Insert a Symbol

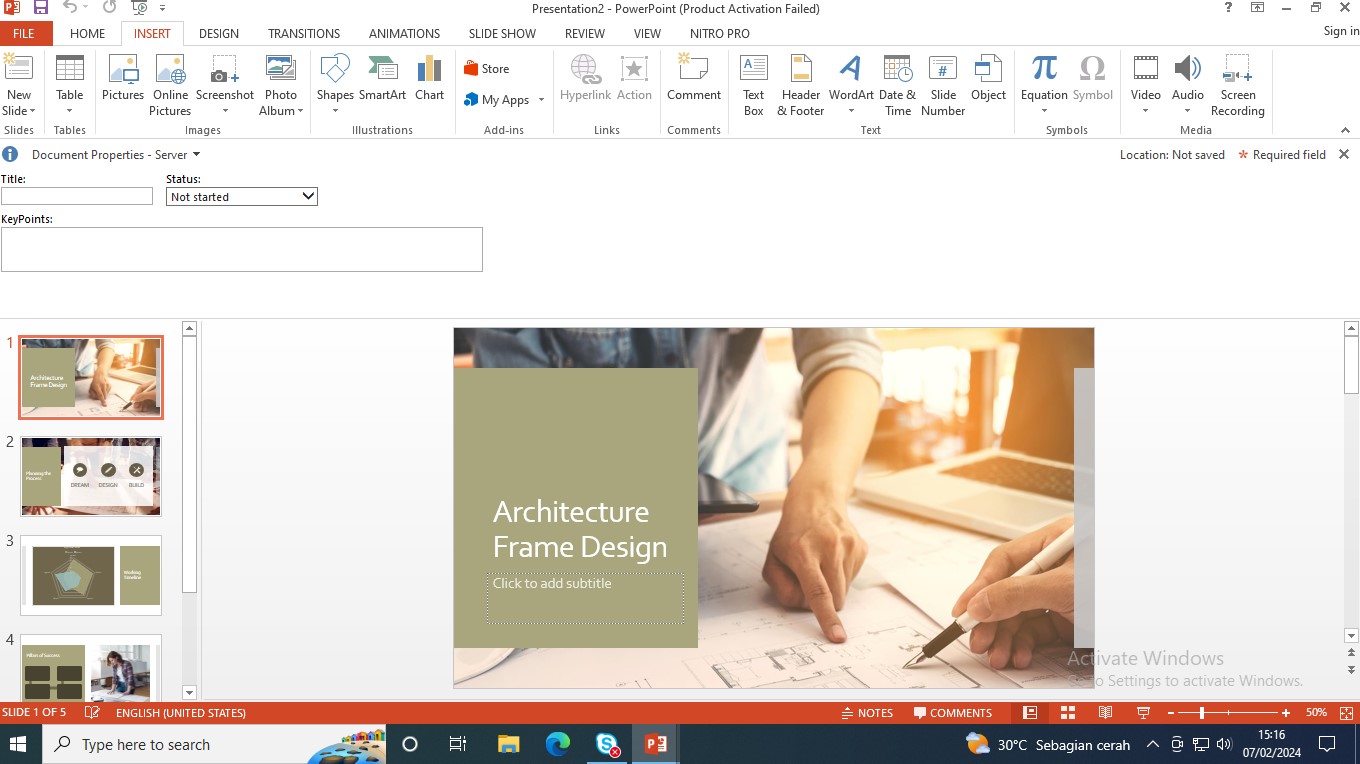(1092, 80)
